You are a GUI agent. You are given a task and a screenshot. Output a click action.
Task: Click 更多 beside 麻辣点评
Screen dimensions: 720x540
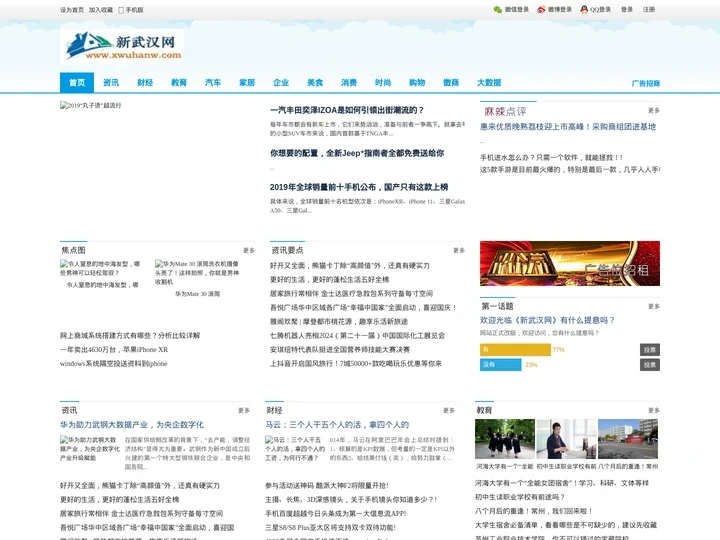[654, 111]
